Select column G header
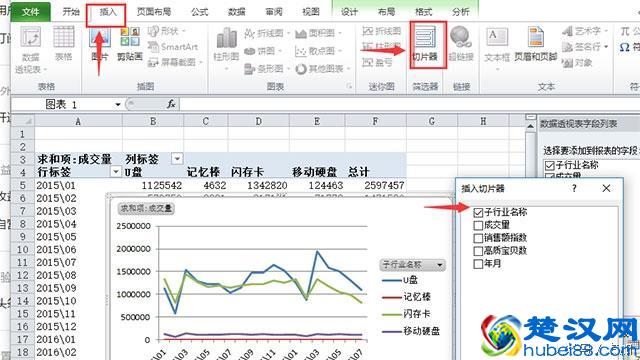 [x=432, y=121]
